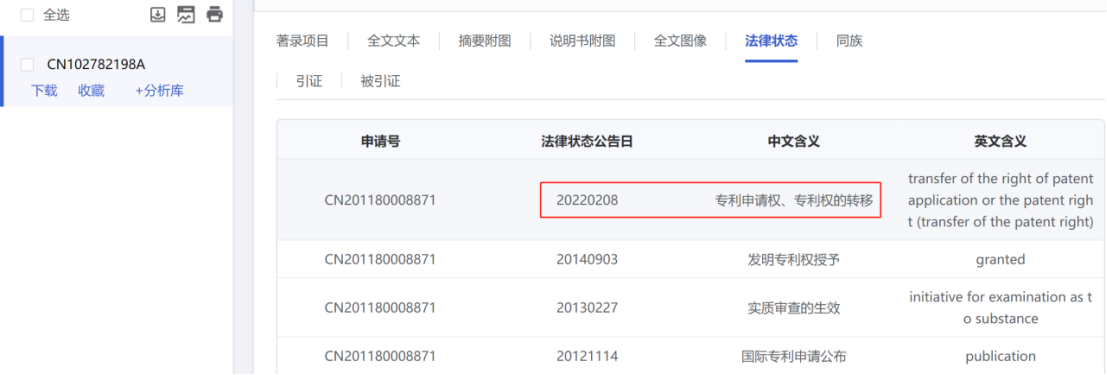Viewport: 1107px width, 375px height.
Task: Select date cell 20121114
Action: point(587,357)
